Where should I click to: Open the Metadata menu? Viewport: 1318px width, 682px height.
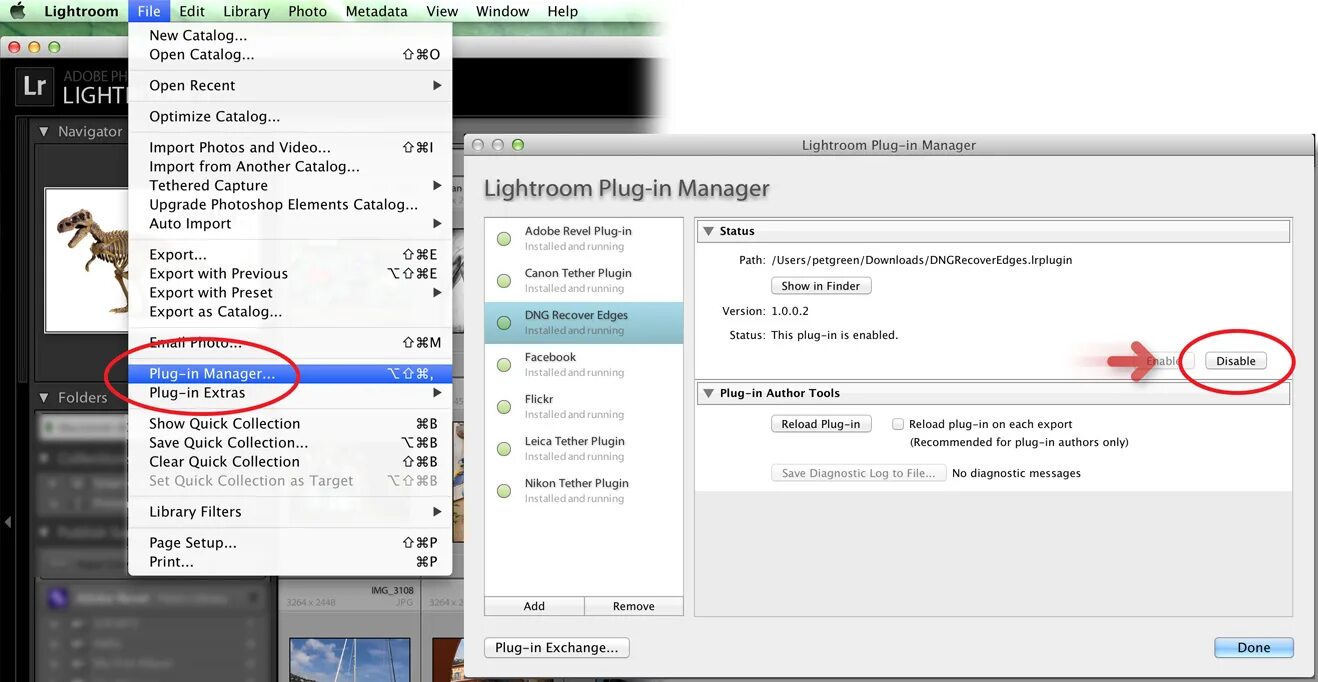pos(376,11)
